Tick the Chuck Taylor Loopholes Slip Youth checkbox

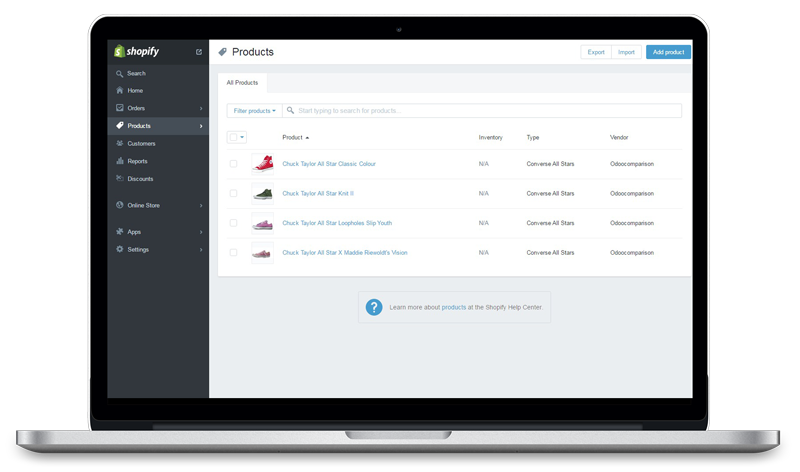[x=233, y=223]
